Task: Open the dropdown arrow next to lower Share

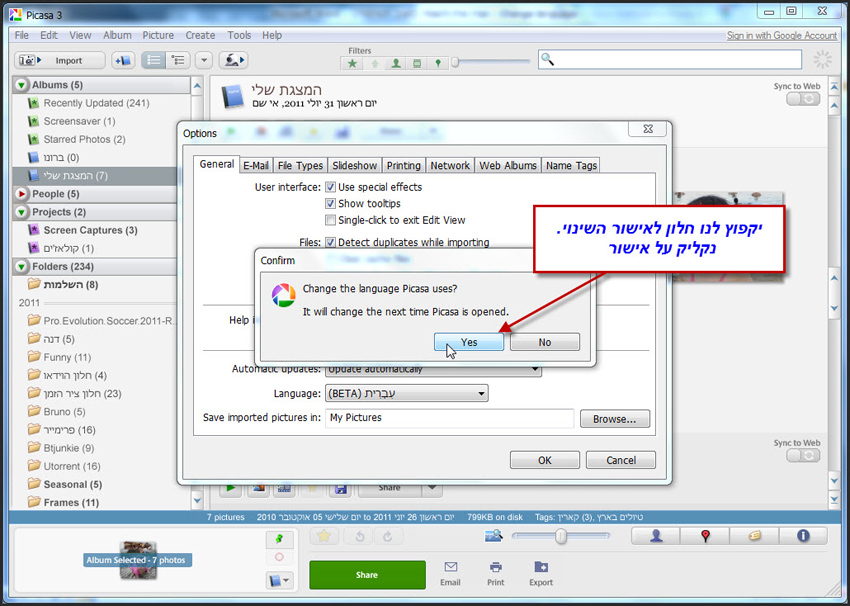Action: 432,488
